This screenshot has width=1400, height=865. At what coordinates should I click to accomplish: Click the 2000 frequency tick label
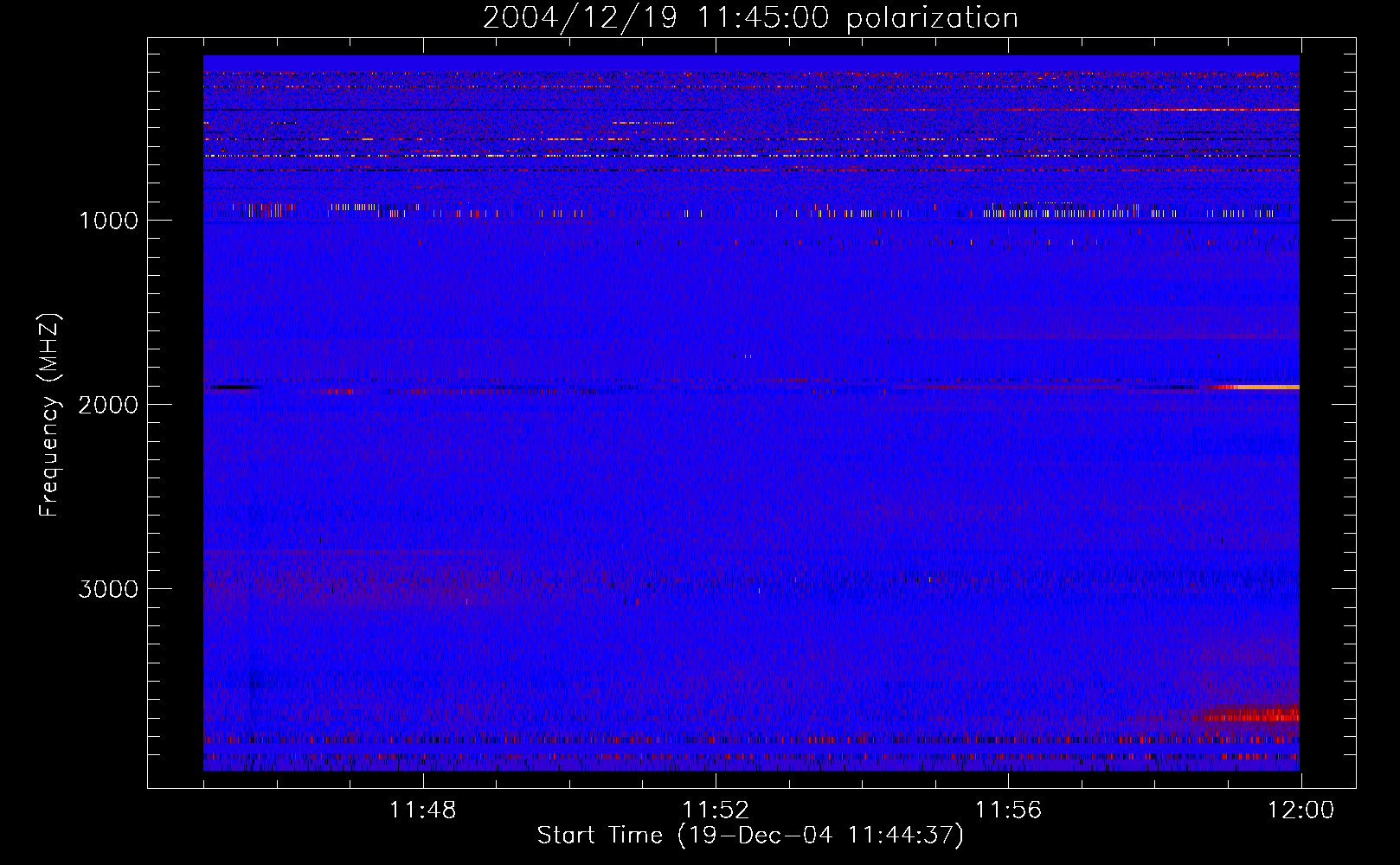108,405
